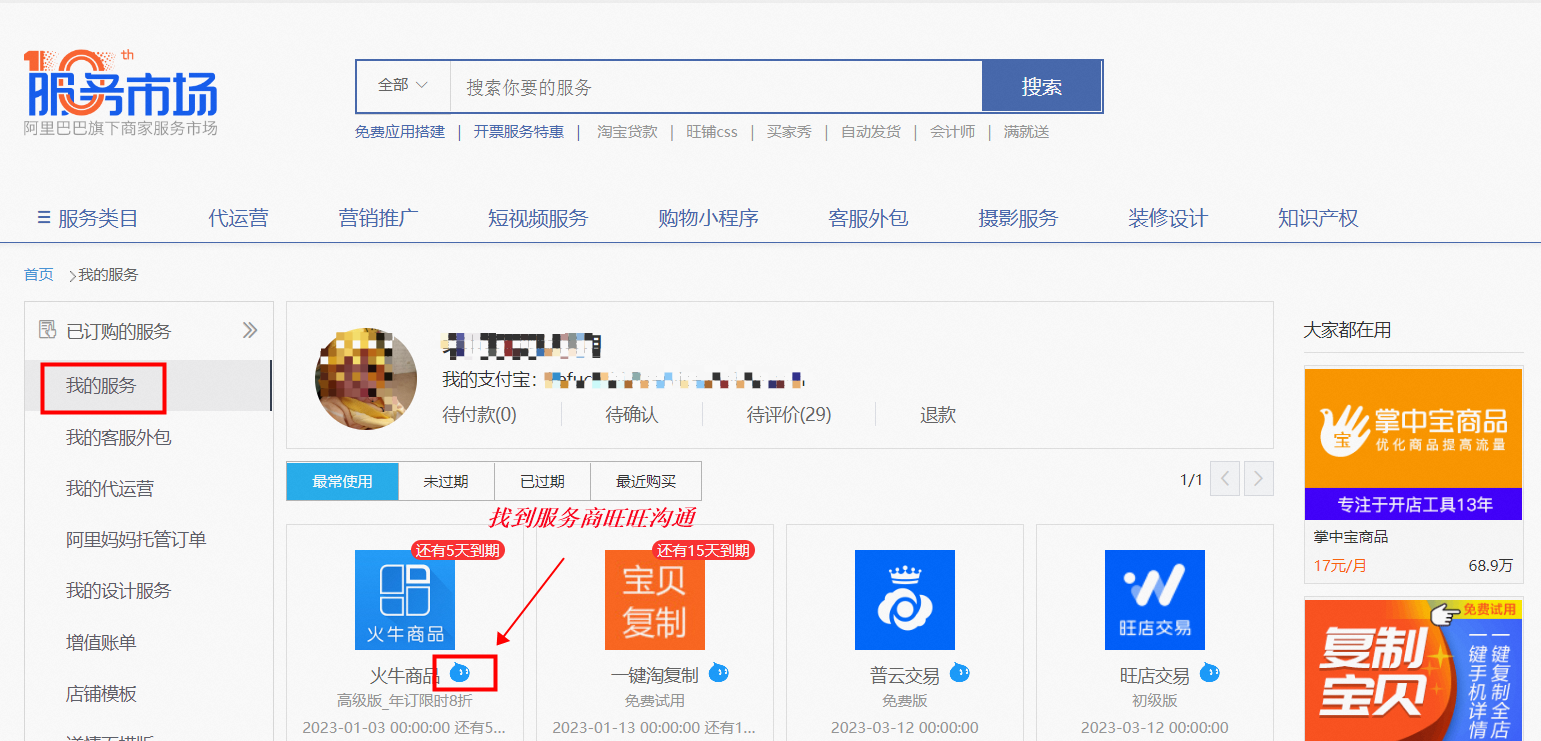The image size is (1541, 741).
Task: Go to 代运营 in navigation
Action: point(238,218)
